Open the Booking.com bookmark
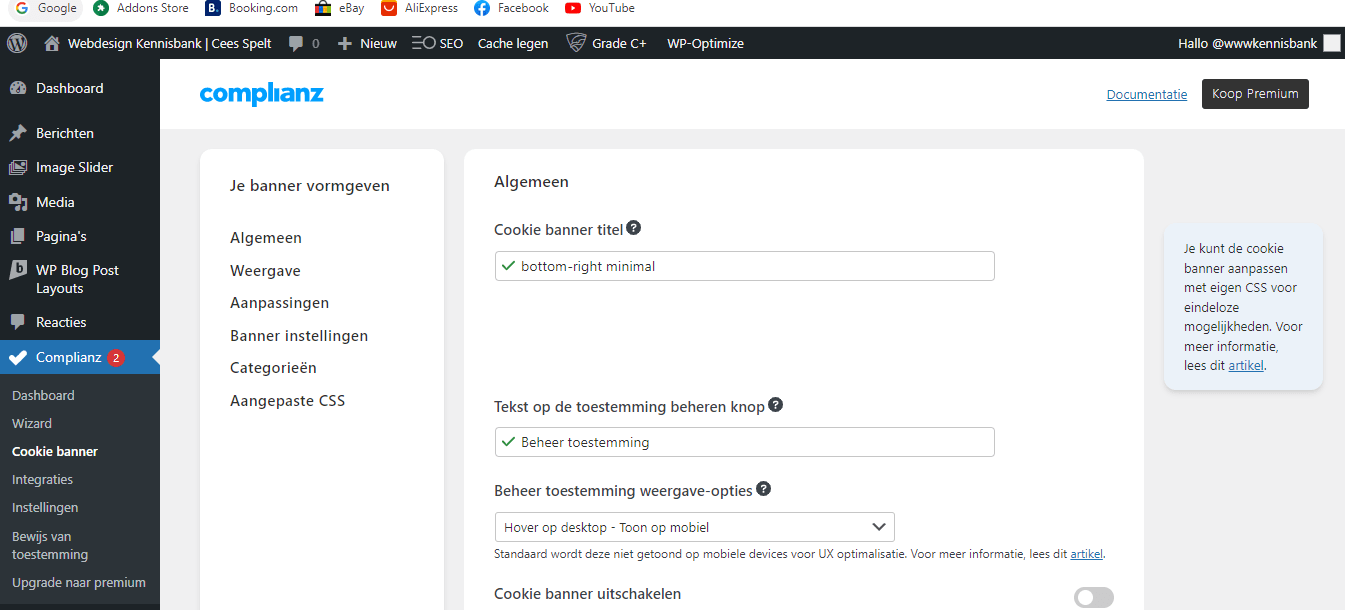The width and height of the screenshot is (1345, 610). click(x=251, y=8)
